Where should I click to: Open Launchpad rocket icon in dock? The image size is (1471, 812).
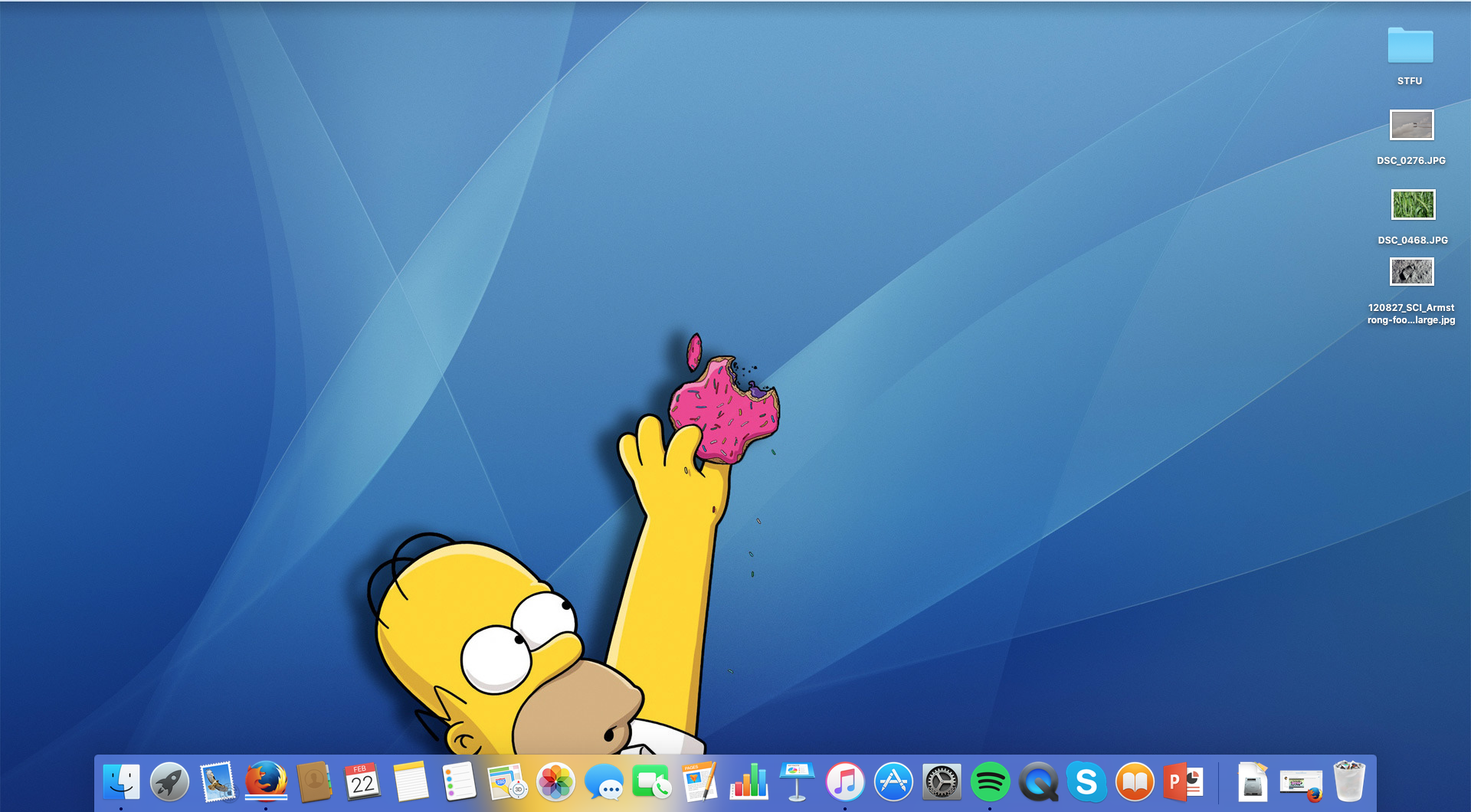click(x=169, y=782)
